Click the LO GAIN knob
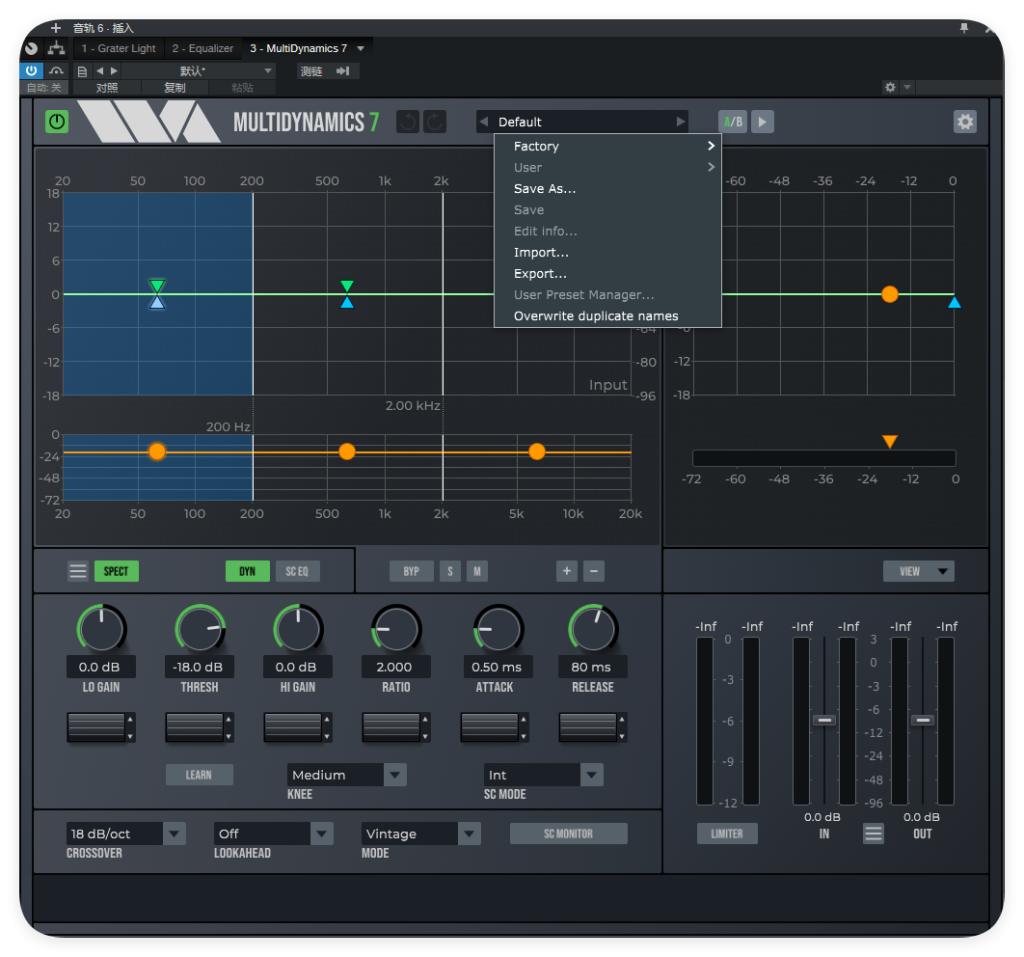1024x957 pixels. coord(101,629)
